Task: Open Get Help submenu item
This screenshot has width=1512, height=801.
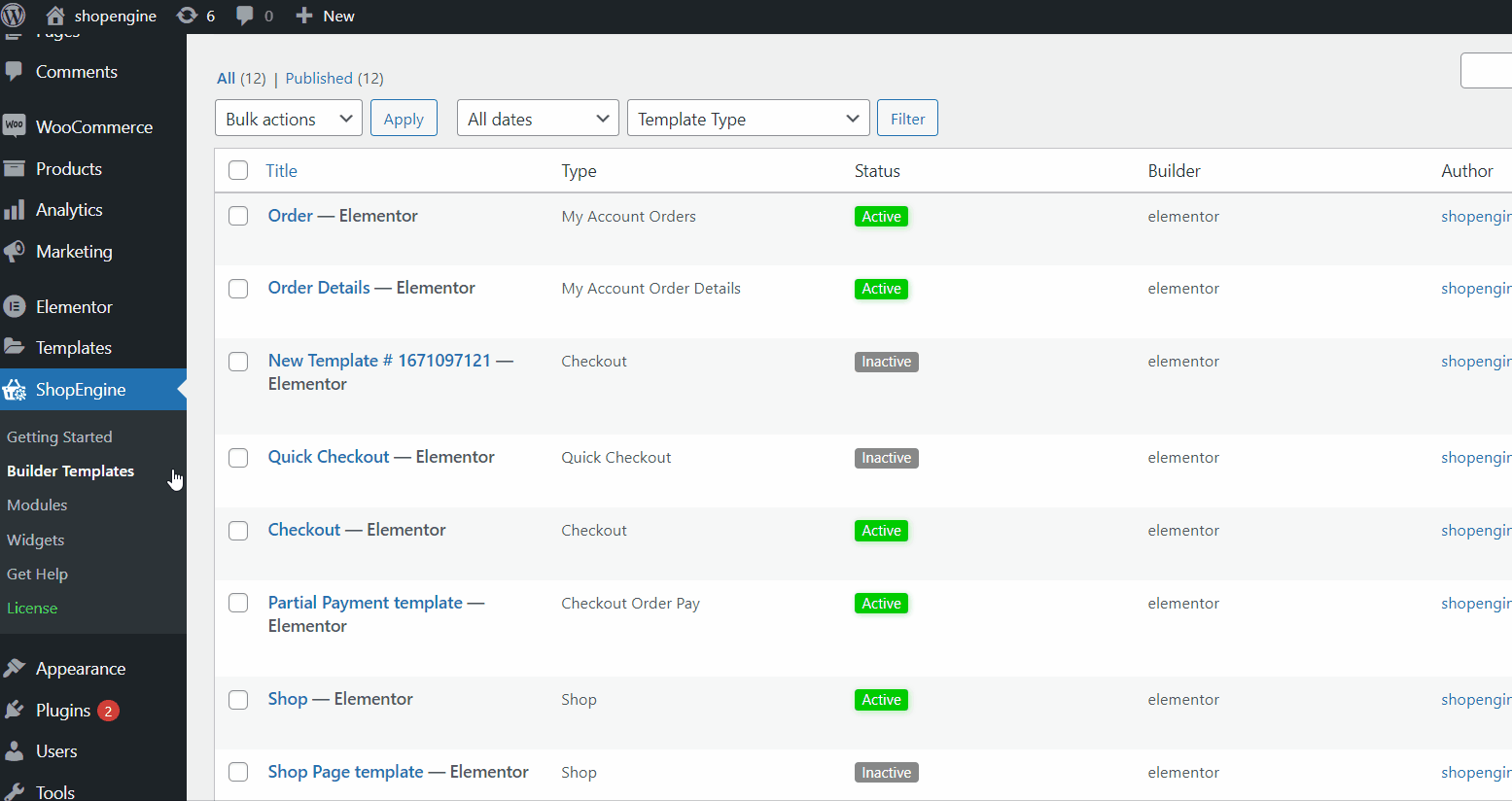Action: coord(37,575)
